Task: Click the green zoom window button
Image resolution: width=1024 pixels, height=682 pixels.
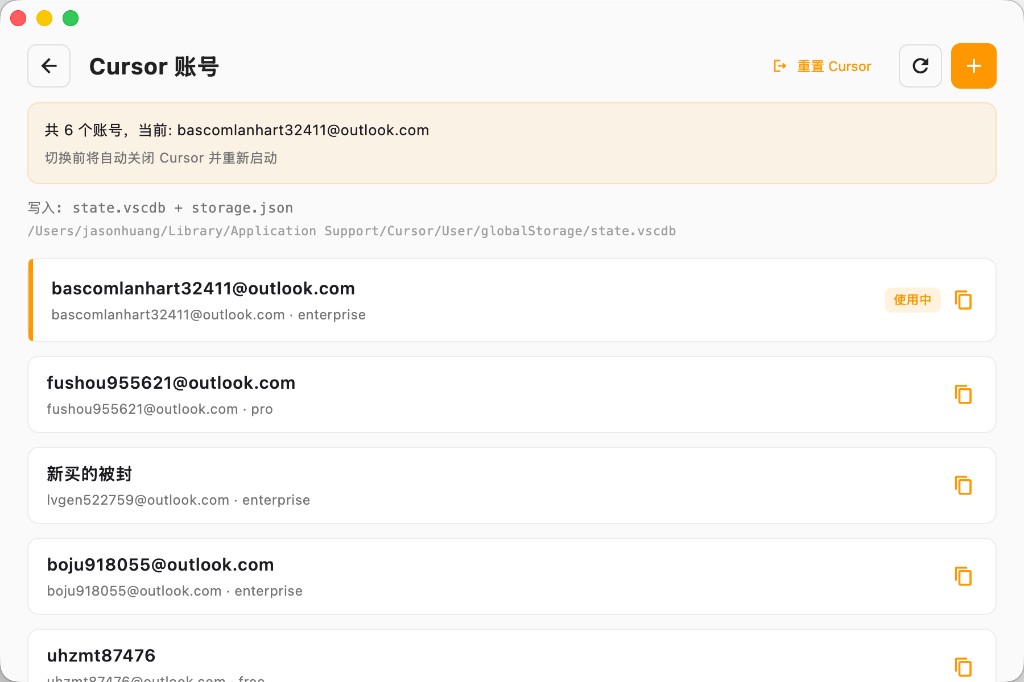Action: point(71,18)
